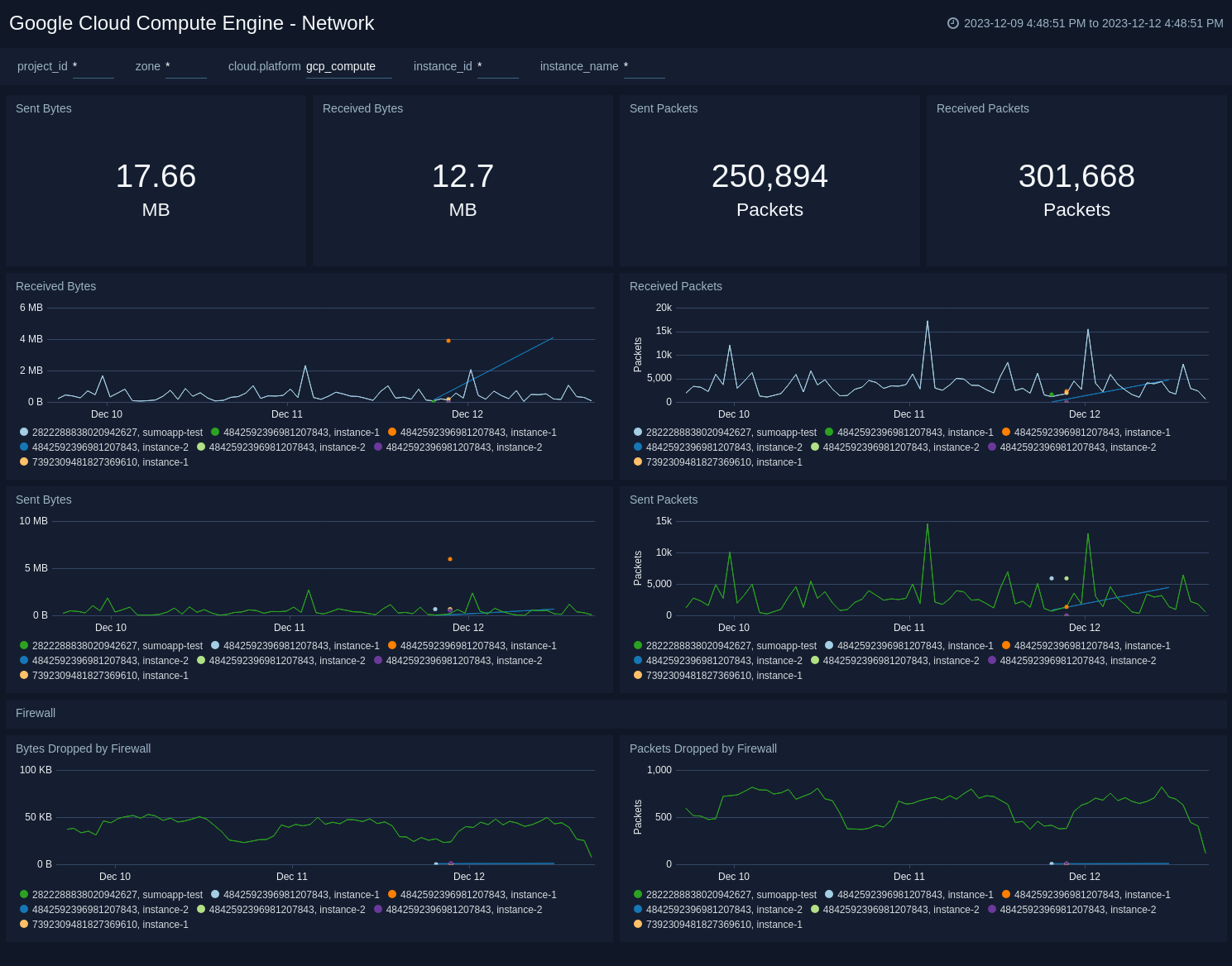Click the Received Bytes line chart panel title
The width and height of the screenshot is (1232, 966).
(55, 286)
